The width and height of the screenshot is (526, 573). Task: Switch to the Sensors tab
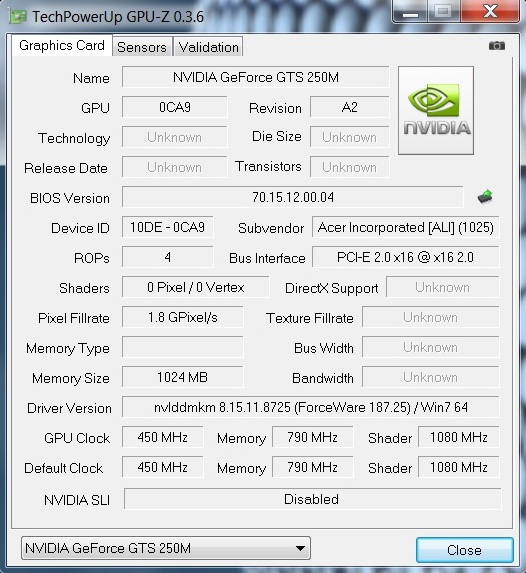coord(142,47)
